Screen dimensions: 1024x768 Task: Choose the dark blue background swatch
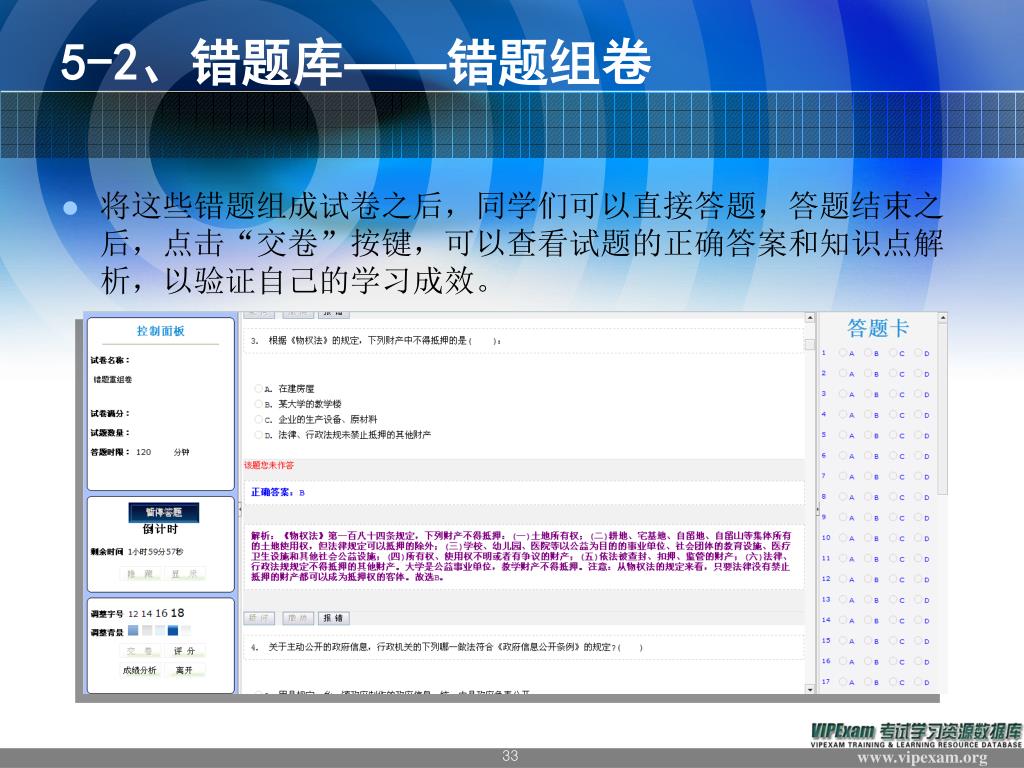pyautogui.click(x=173, y=630)
